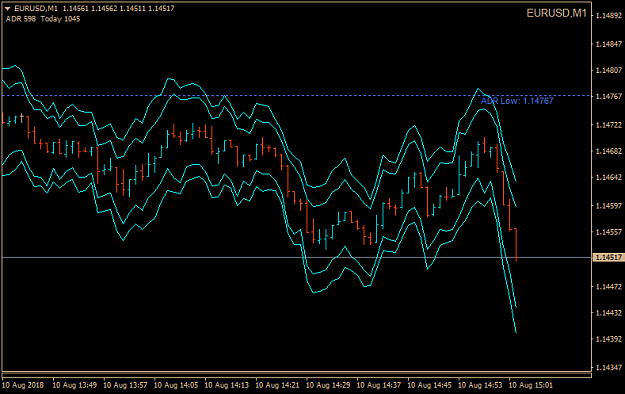
Task: Click the 1.14392 price scale value
Action: 609,339
